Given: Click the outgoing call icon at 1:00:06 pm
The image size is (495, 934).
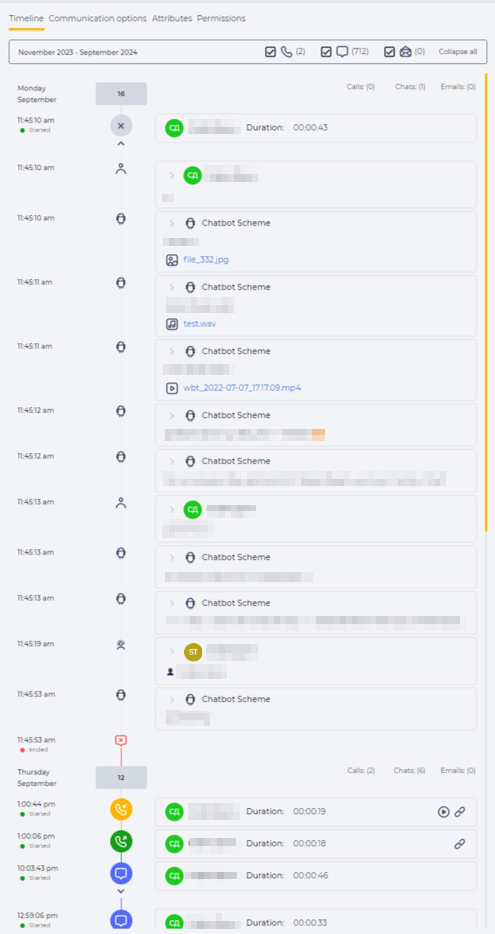Looking at the screenshot, I should tap(121, 841).
